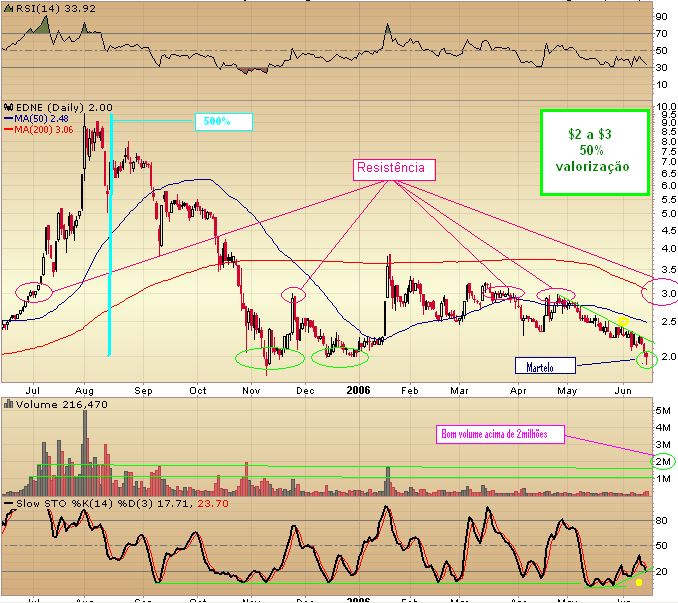Click the 30 level on the RSI scale
Viewport: 678px width, 603px height.
coord(662,68)
